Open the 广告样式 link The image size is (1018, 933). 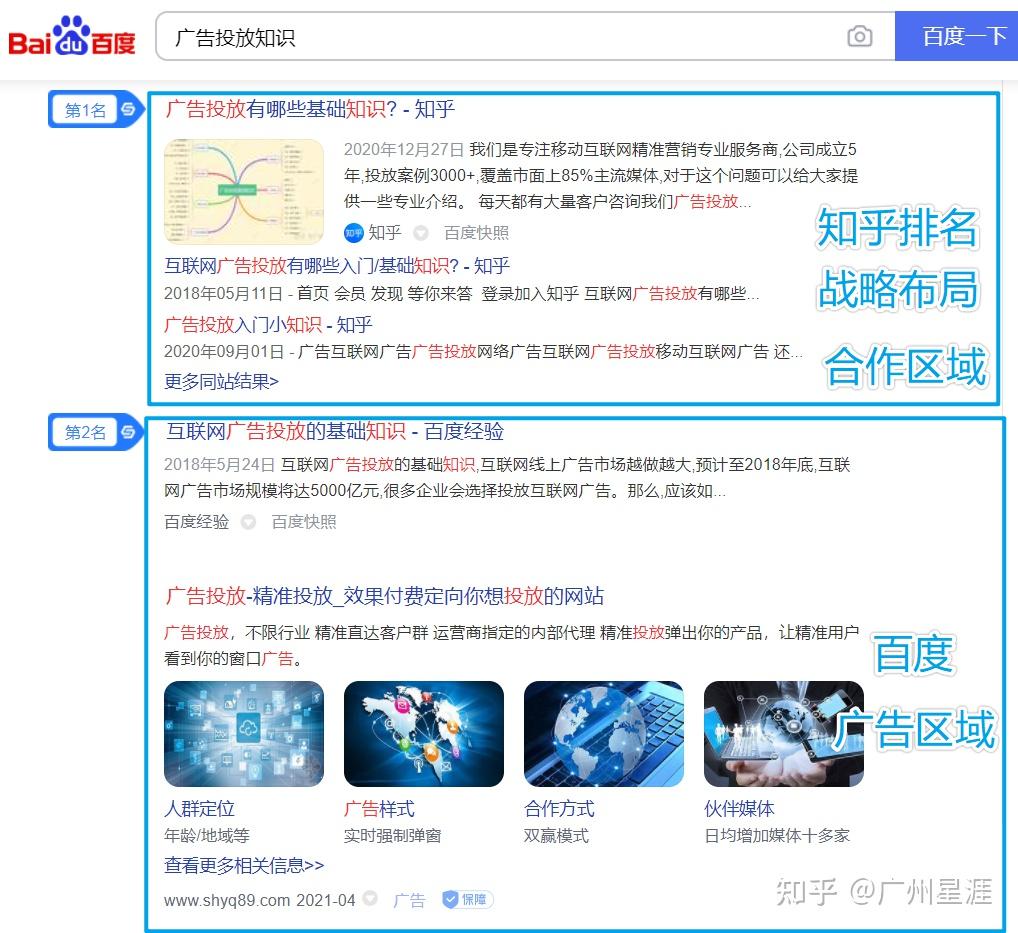pos(379,808)
